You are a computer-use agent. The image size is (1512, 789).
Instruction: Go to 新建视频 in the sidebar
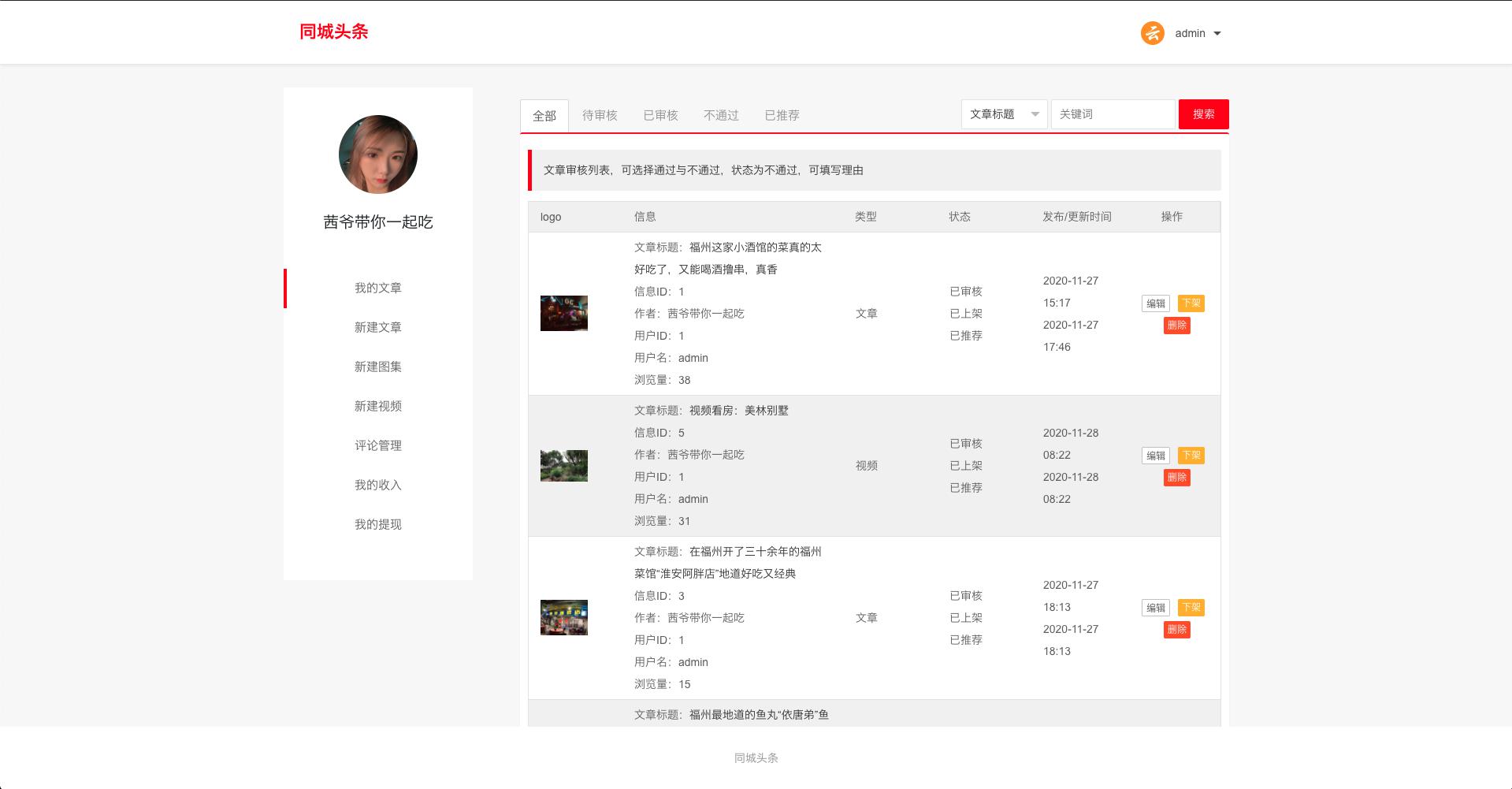pyautogui.click(x=378, y=406)
